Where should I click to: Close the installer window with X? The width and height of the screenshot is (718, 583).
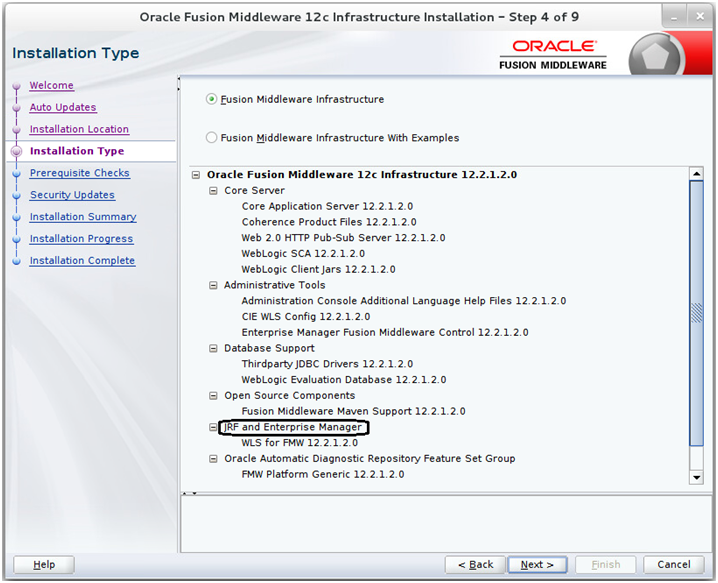700,17
